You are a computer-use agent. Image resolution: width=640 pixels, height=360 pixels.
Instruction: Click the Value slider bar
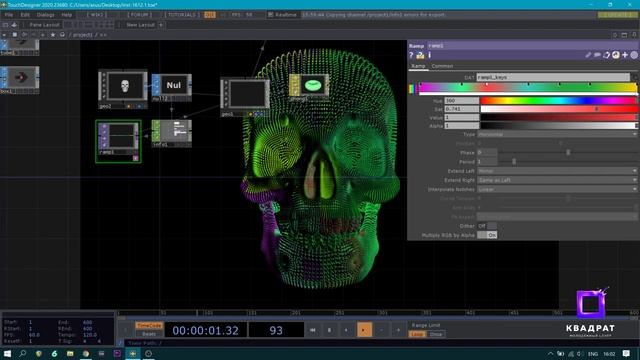558,118
